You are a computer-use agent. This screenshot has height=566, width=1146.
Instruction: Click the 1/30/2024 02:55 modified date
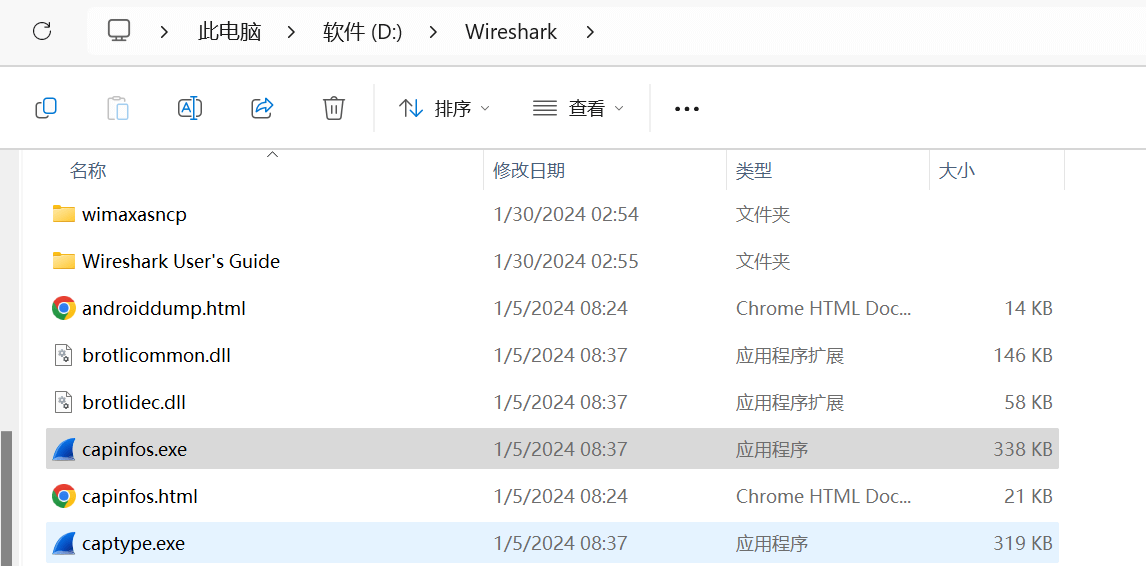point(566,261)
